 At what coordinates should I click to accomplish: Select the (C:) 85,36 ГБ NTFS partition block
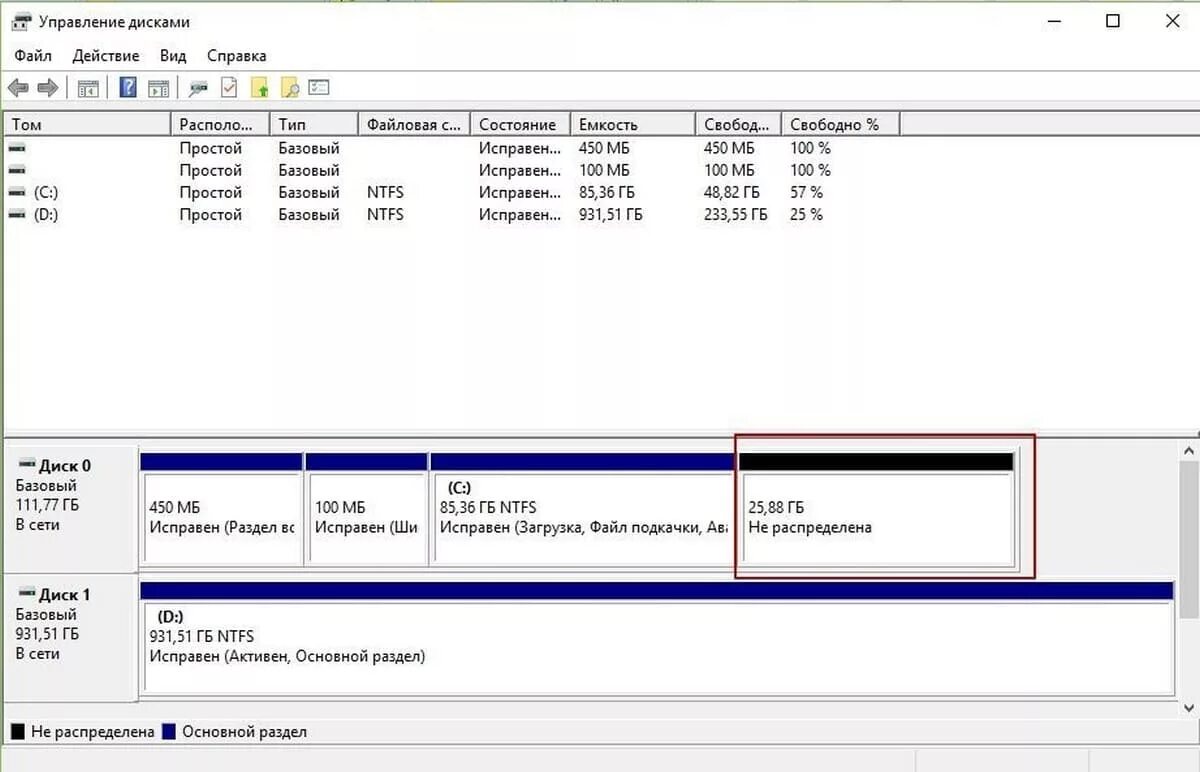click(x=582, y=510)
